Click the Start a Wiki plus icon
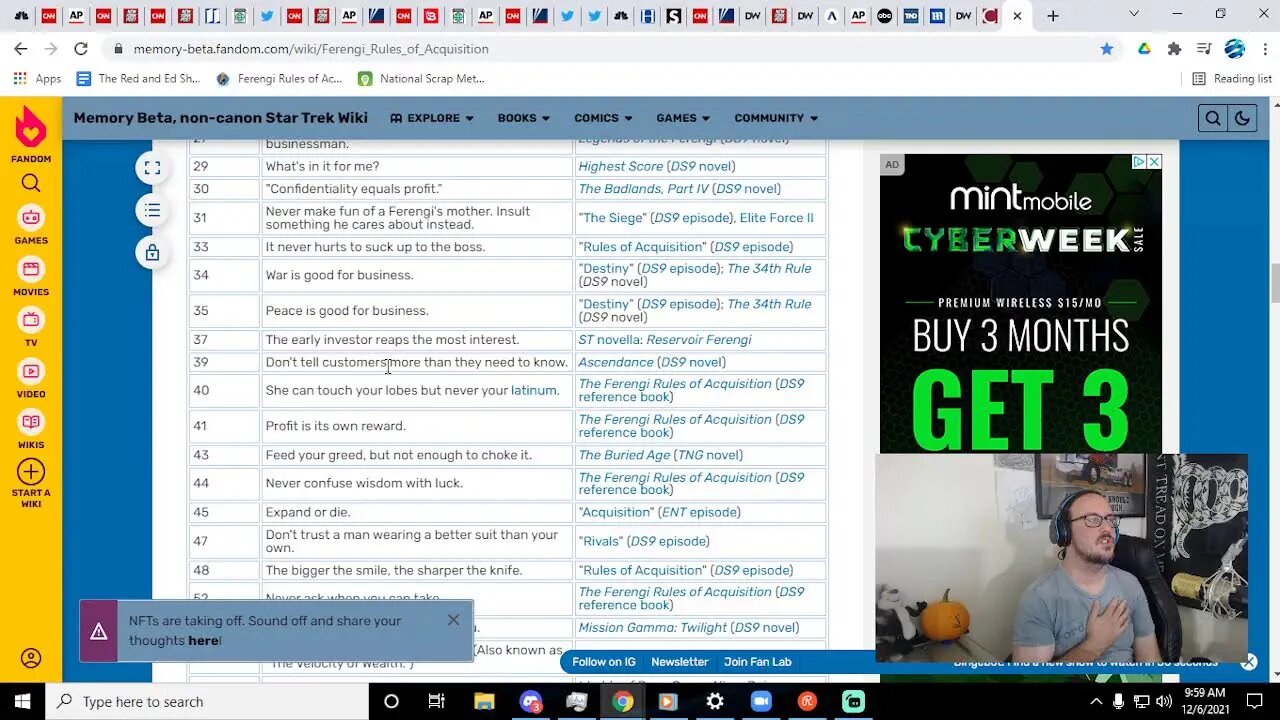The height and width of the screenshot is (720, 1280). click(31, 471)
